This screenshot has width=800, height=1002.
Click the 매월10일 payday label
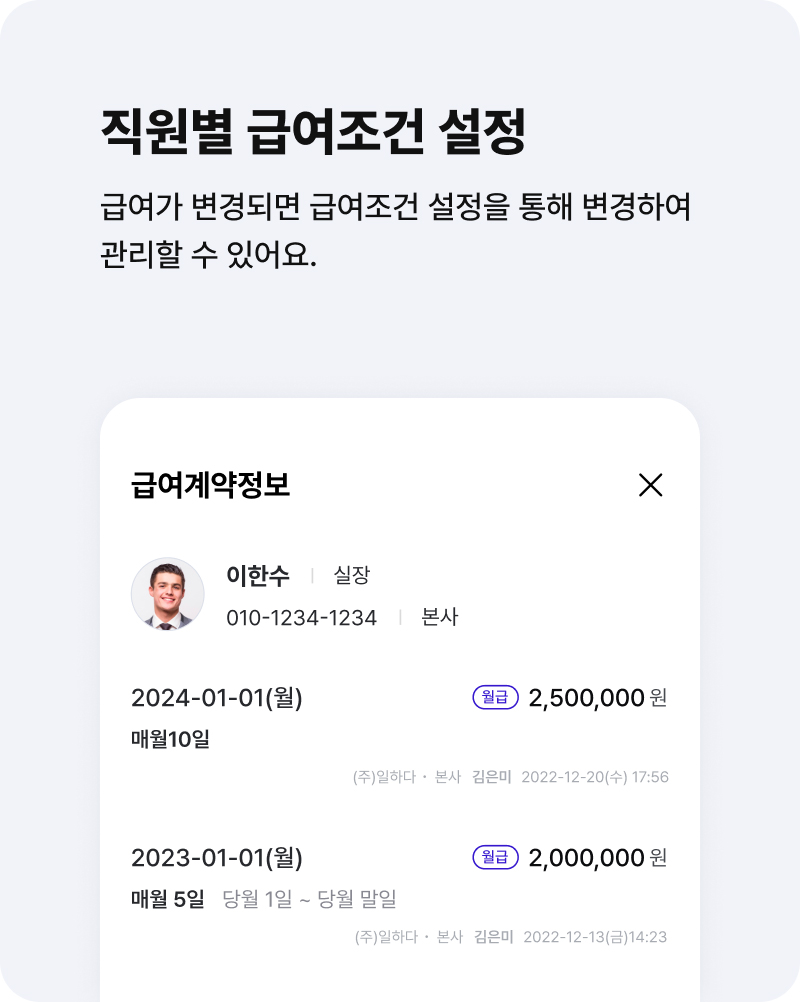pyautogui.click(x=171, y=739)
